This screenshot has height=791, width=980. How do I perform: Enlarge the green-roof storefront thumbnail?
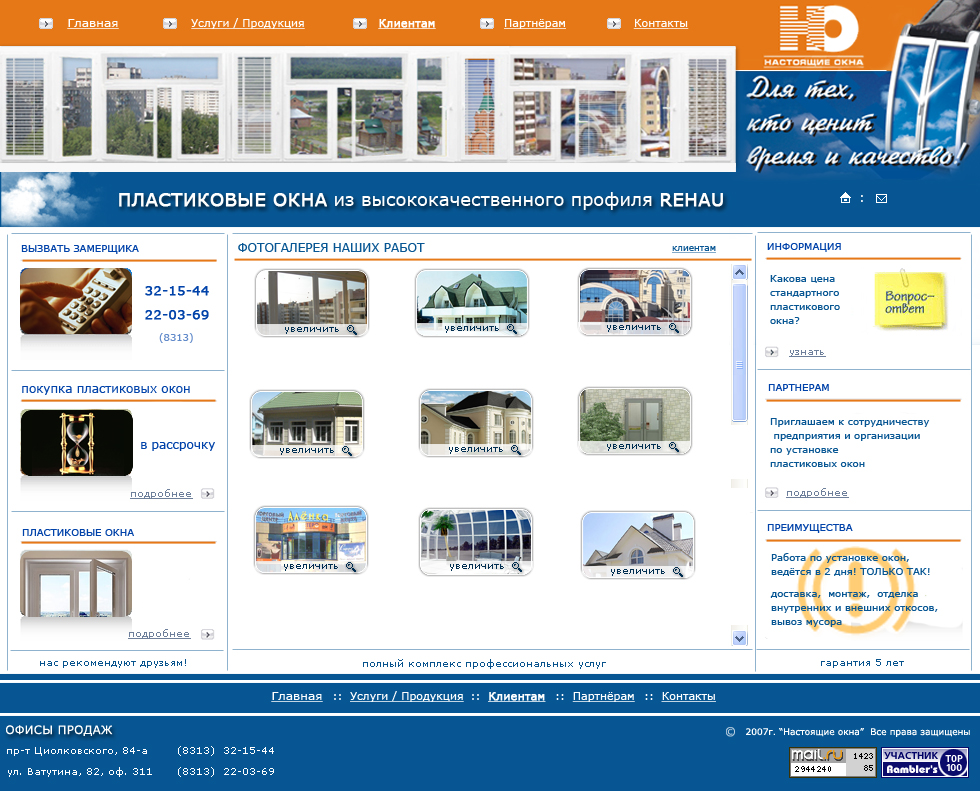(x=307, y=424)
